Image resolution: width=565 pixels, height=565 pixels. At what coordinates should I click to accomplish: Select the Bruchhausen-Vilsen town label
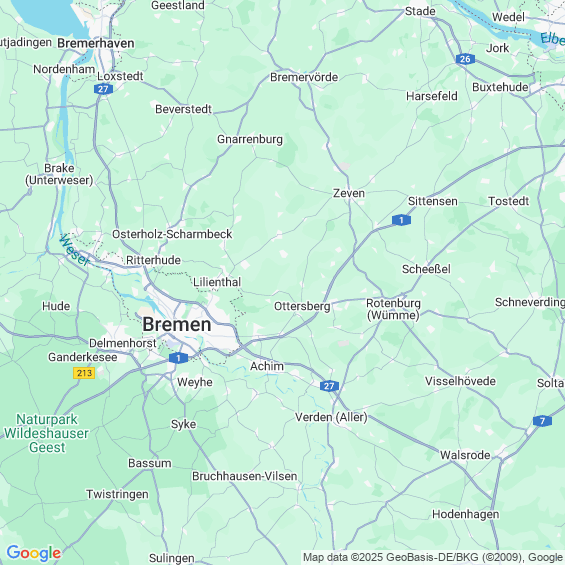click(245, 476)
